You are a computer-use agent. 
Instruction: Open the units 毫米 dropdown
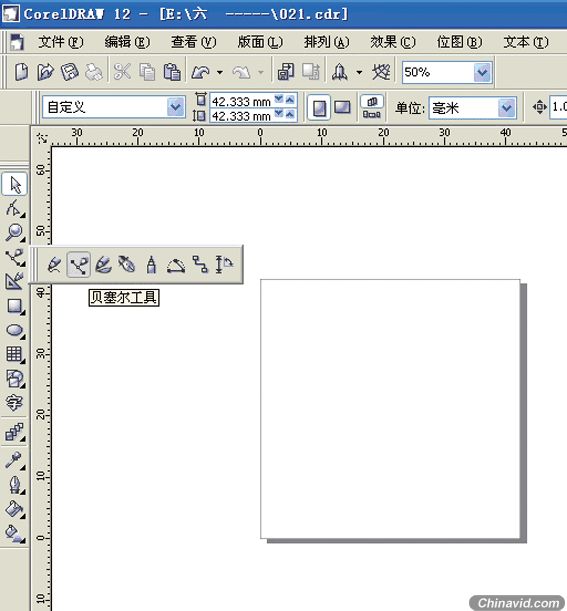(506, 108)
